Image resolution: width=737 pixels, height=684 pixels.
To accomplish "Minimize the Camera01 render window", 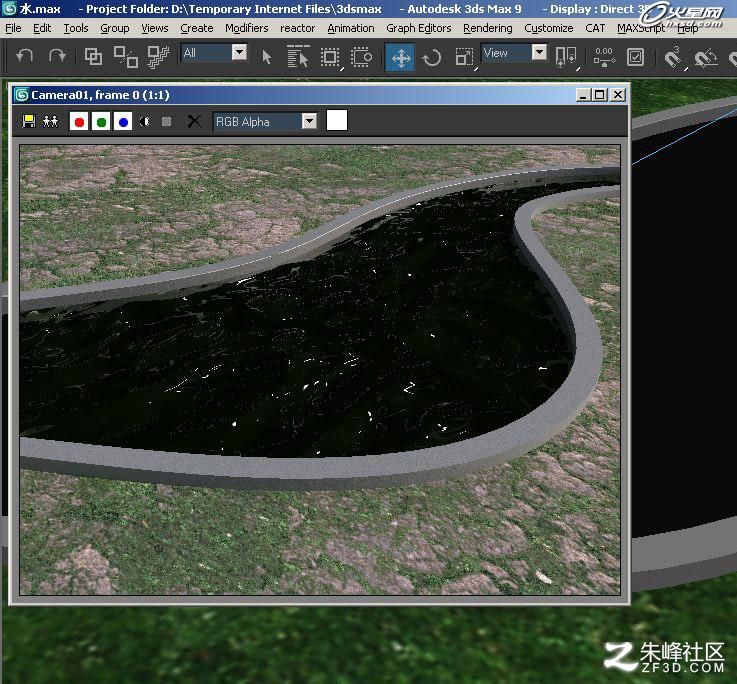I will (x=583, y=95).
